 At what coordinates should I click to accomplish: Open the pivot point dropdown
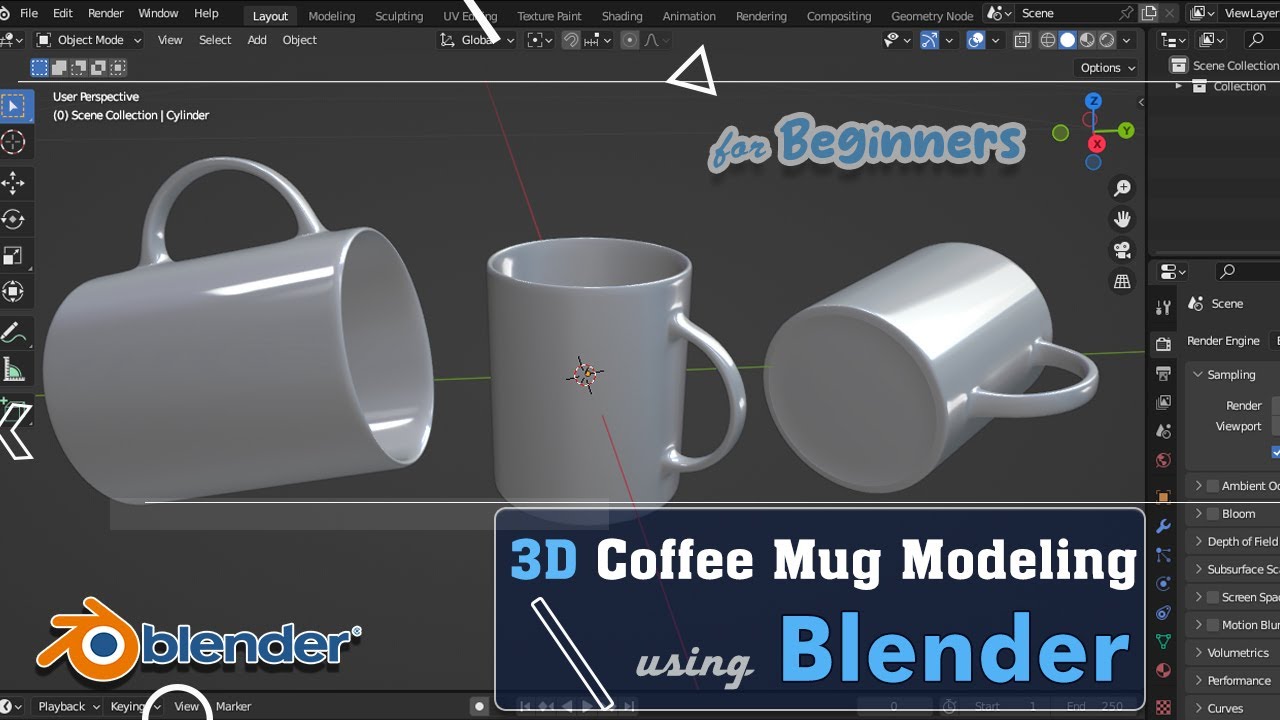click(540, 40)
